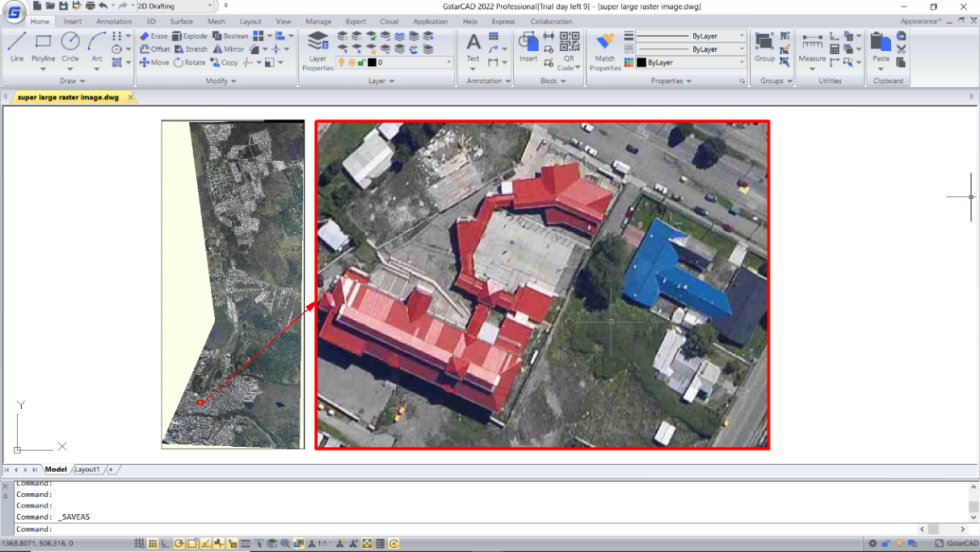Toggle snap mode in status bar
980x552 pixels.
(x=139, y=543)
